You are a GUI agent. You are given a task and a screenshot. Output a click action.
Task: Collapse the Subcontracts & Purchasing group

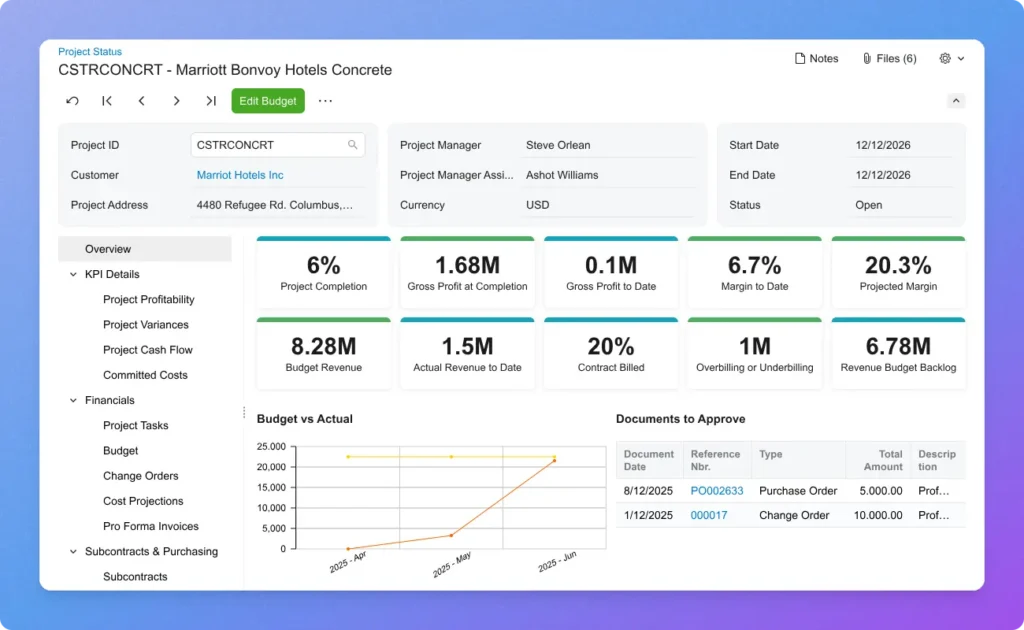[73, 552]
